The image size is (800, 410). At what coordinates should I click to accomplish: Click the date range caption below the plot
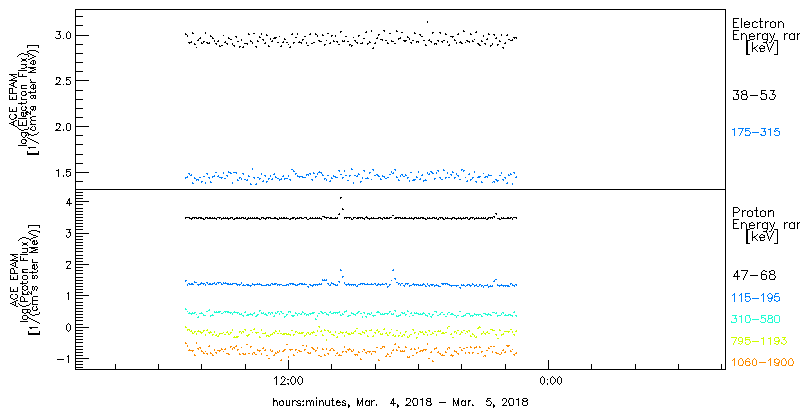click(x=401, y=401)
